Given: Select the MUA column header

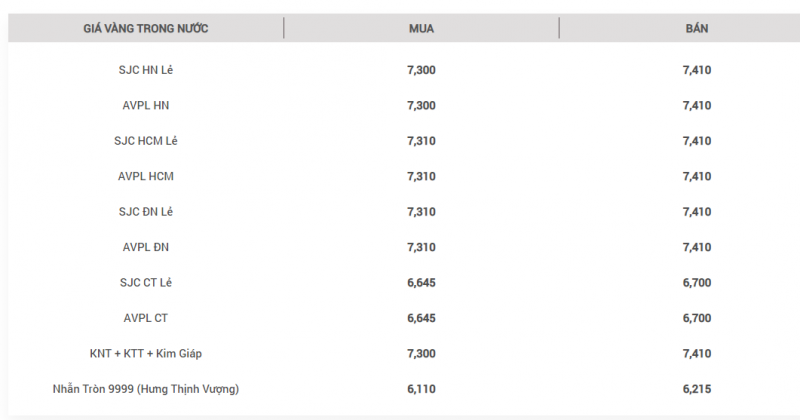Looking at the screenshot, I should click(x=421, y=29).
